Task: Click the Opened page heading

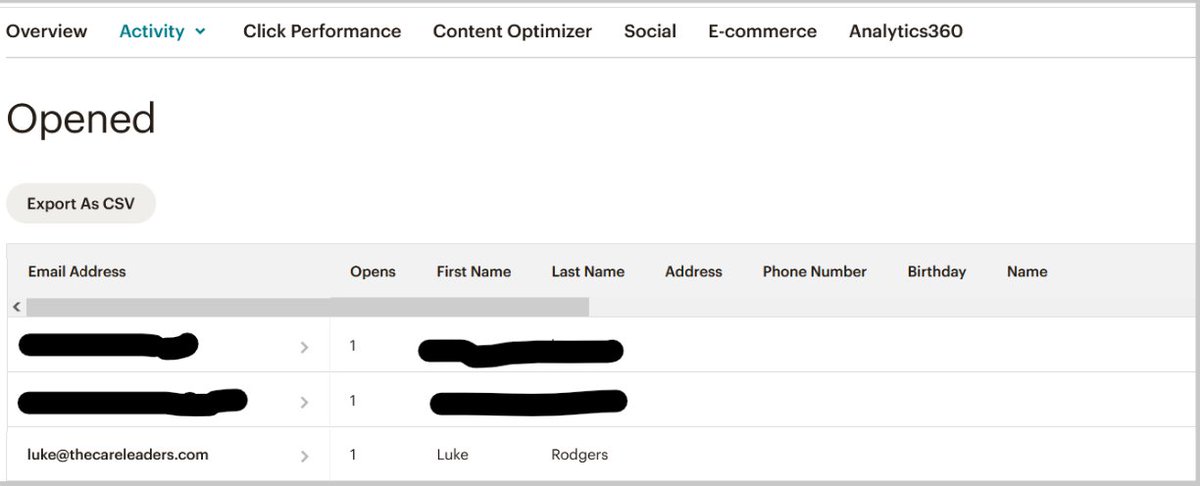Action: pos(81,120)
